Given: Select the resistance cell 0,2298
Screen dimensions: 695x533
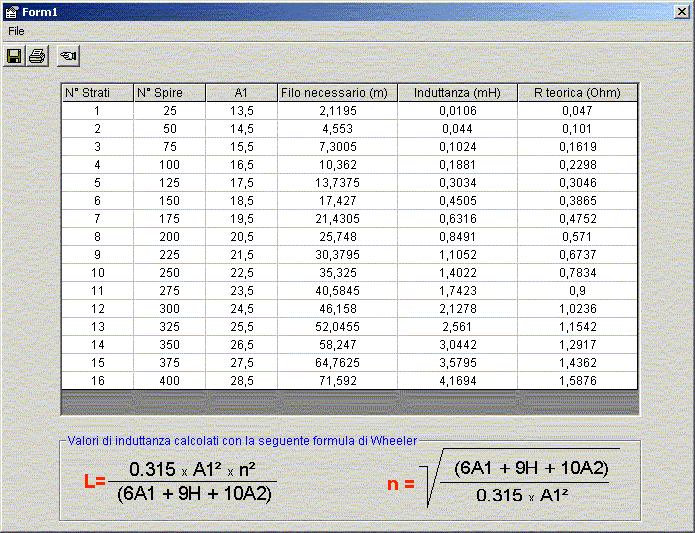Looking at the screenshot, I should [x=578, y=165].
